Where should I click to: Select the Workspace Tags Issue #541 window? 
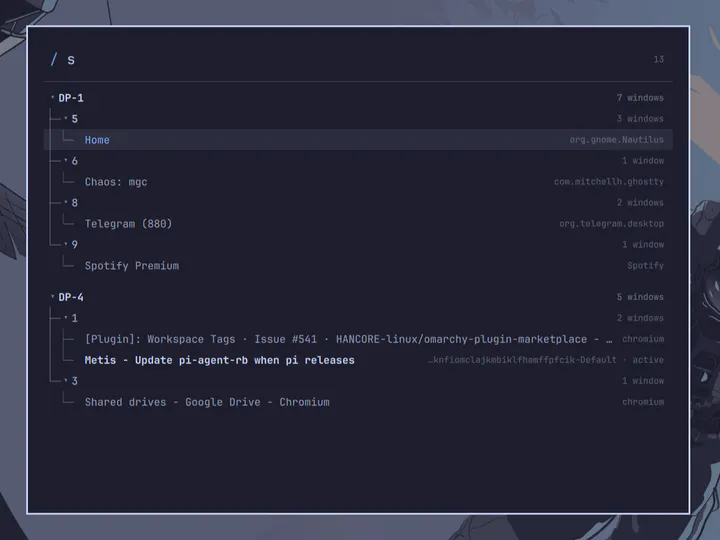tap(358, 339)
